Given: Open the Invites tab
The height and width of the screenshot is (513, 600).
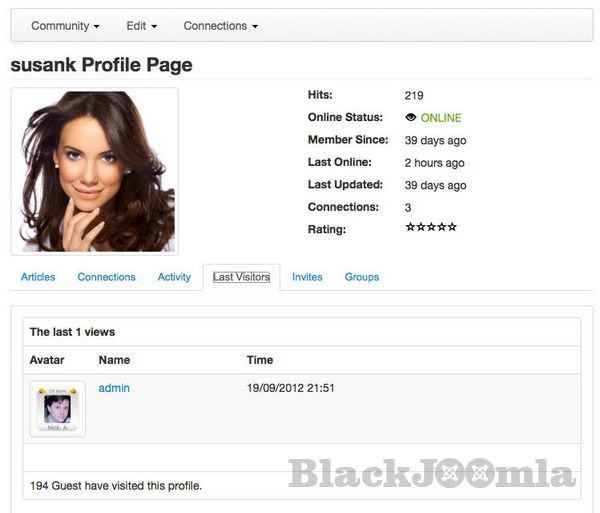Looking at the screenshot, I should [x=307, y=277].
